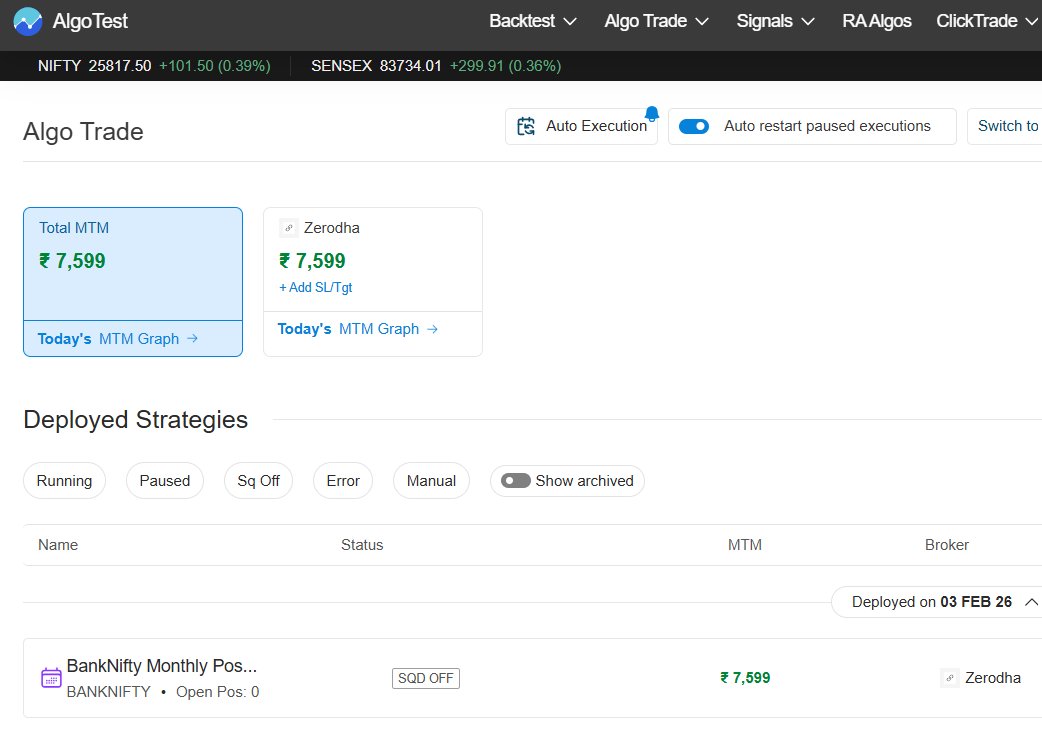1042x740 pixels.
Task: Click the Zerodha broker icon in the strategy row
Action: point(949,677)
